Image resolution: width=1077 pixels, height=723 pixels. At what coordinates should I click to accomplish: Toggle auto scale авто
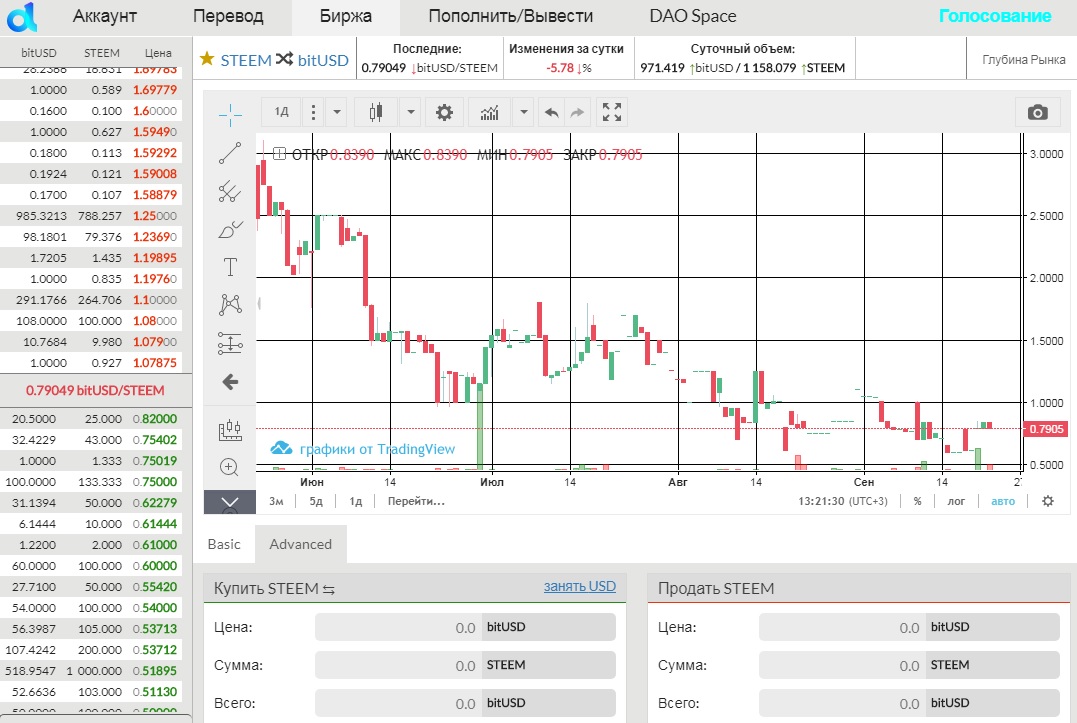pos(1003,501)
